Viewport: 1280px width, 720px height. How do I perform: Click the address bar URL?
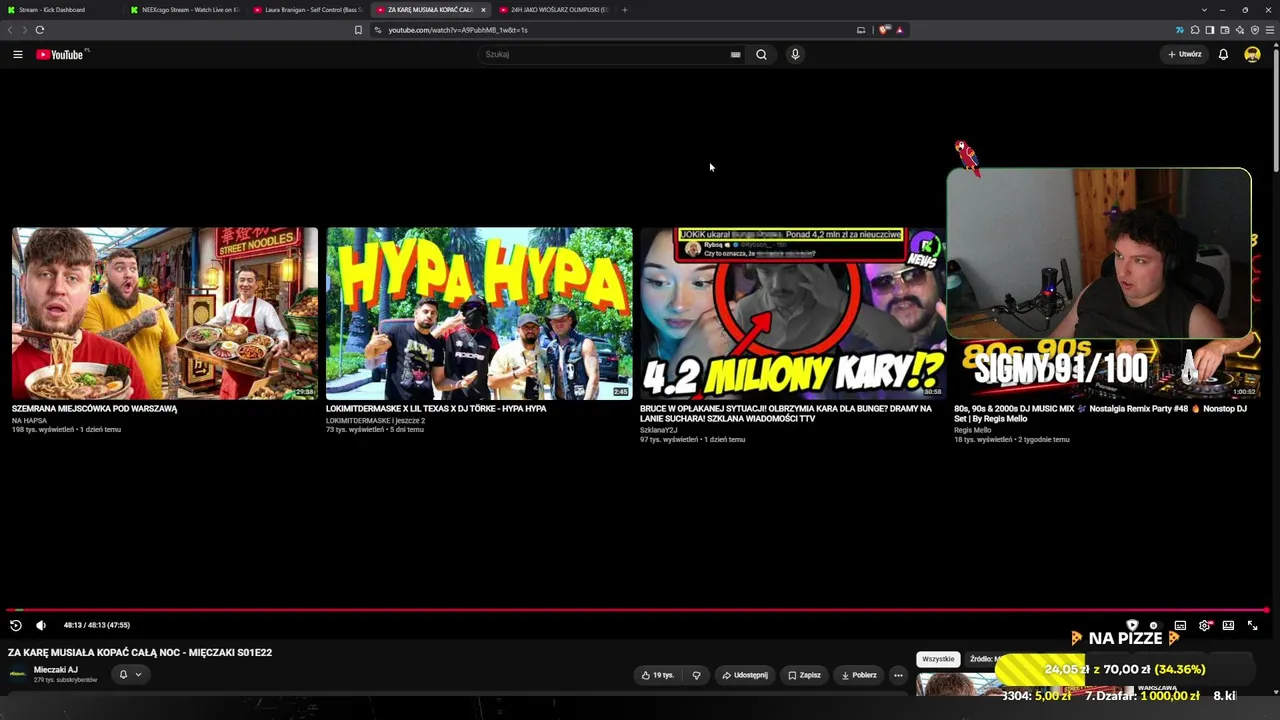click(458, 30)
